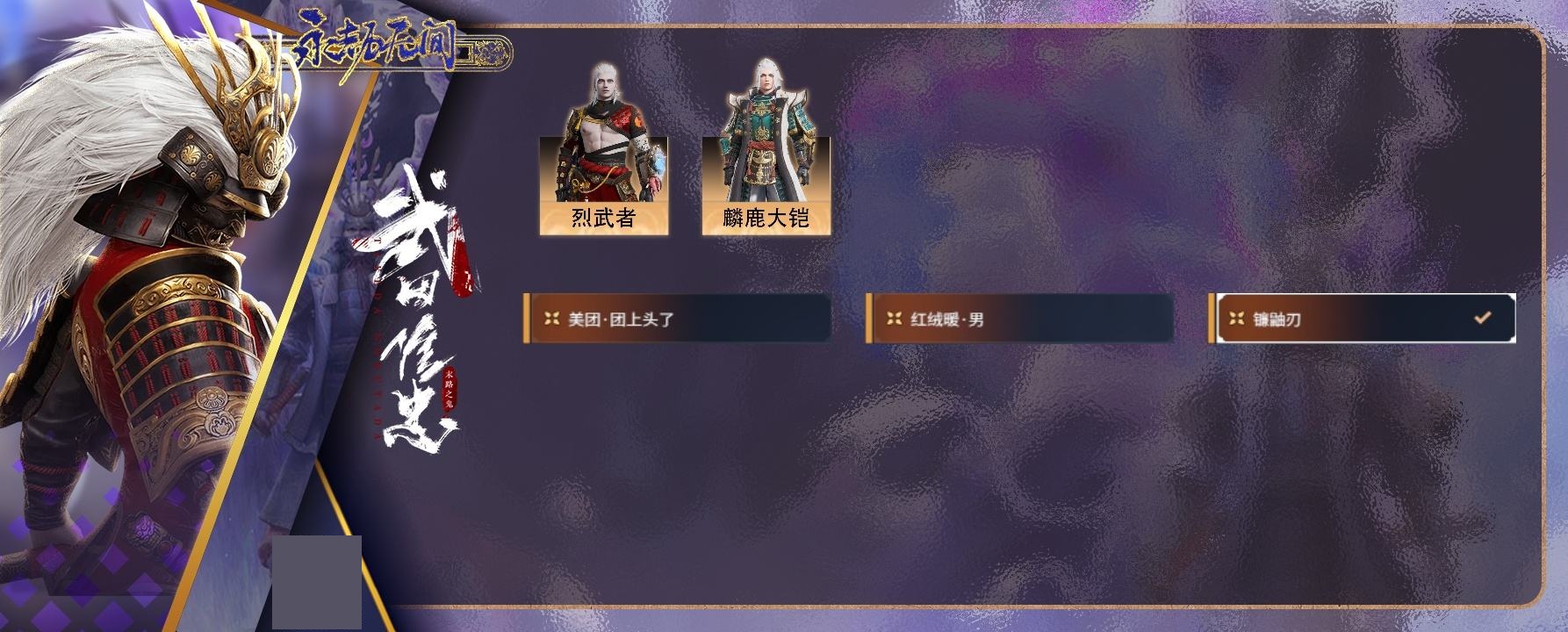Click the star icon beside 红绒暖·男
Image resolution: width=1568 pixels, height=632 pixels.
click(x=894, y=319)
